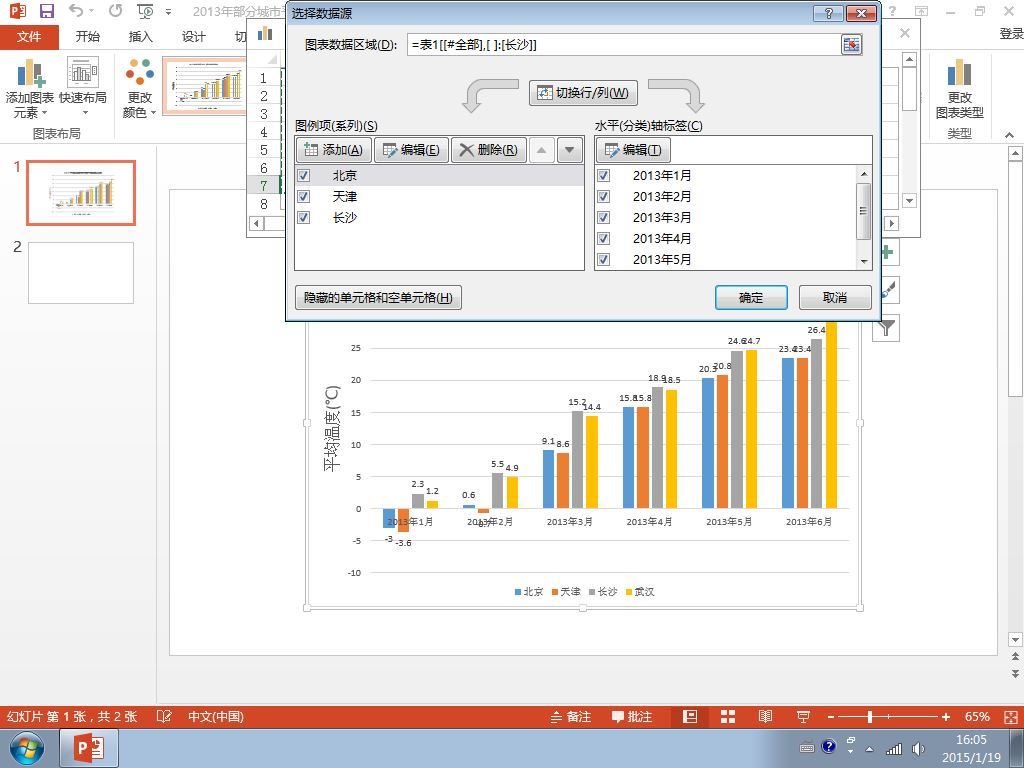Click the zoom slider handle
The height and width of the screenshot is (768, 1024).
point(870,717)
